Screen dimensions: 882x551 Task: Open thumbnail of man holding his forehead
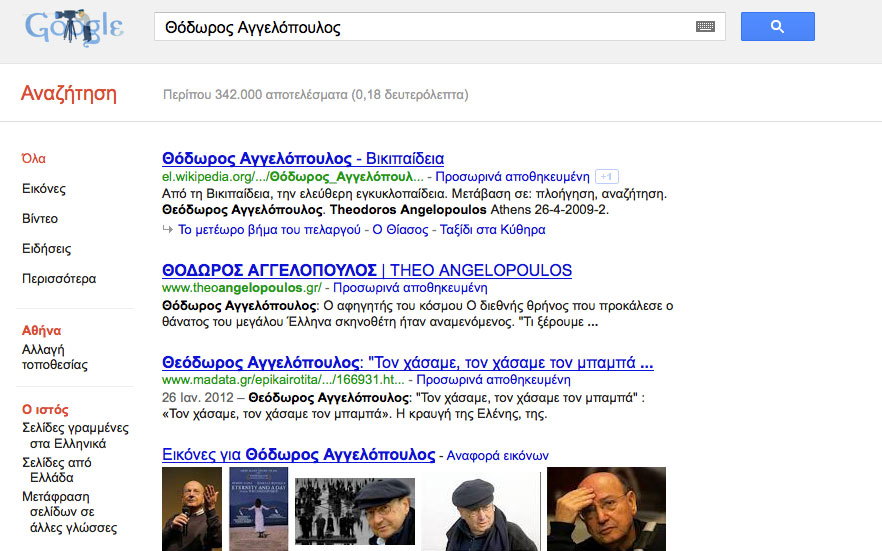606,509
